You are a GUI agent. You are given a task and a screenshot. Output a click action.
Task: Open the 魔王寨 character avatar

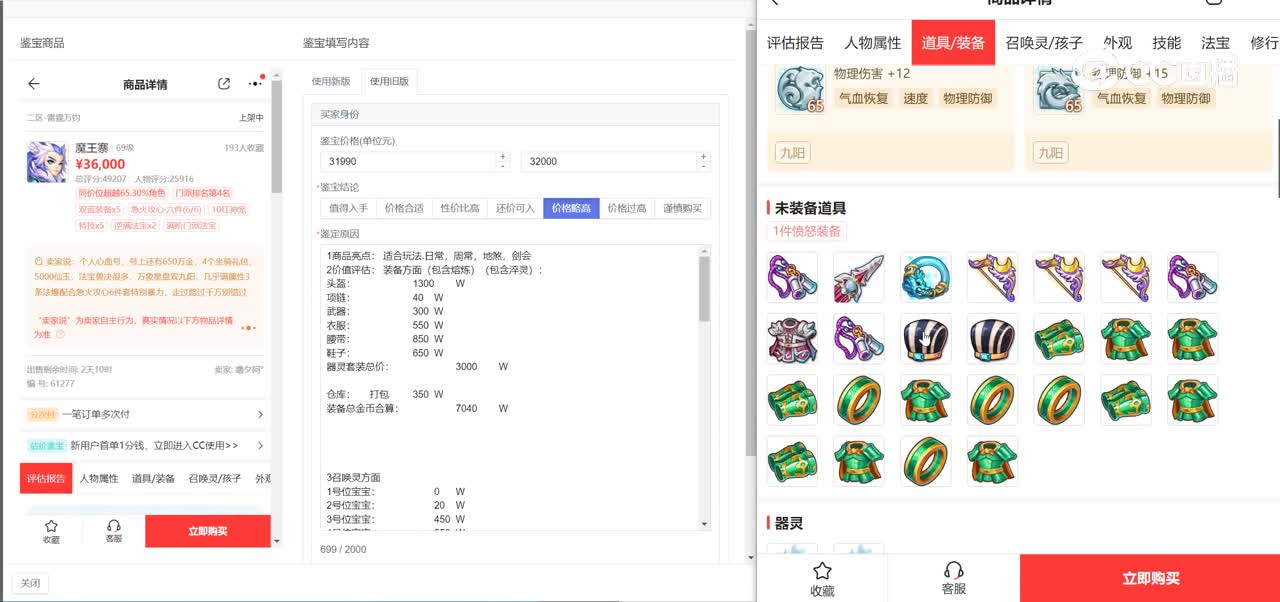[x=48, y=162]
